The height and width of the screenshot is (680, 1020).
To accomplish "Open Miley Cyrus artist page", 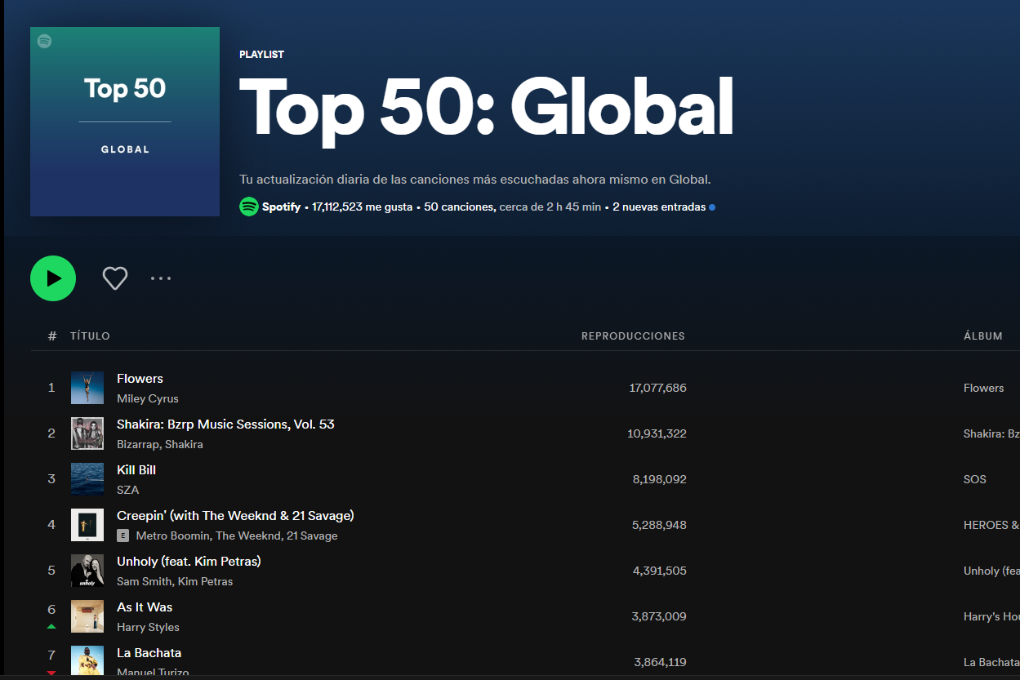I will click(147, 399).
